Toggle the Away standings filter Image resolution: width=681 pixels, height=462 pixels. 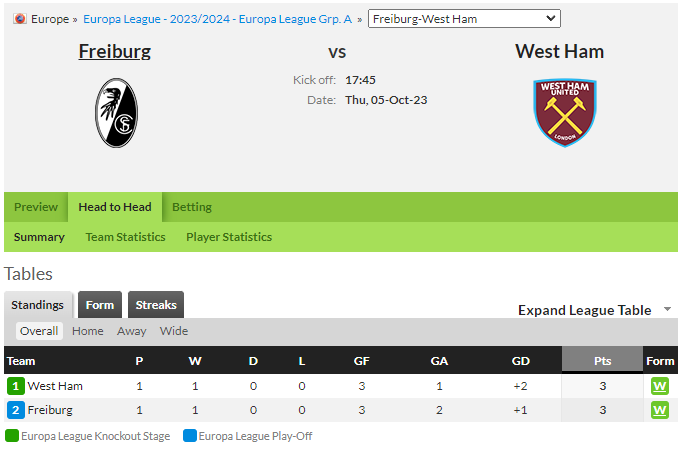[132, 331]
